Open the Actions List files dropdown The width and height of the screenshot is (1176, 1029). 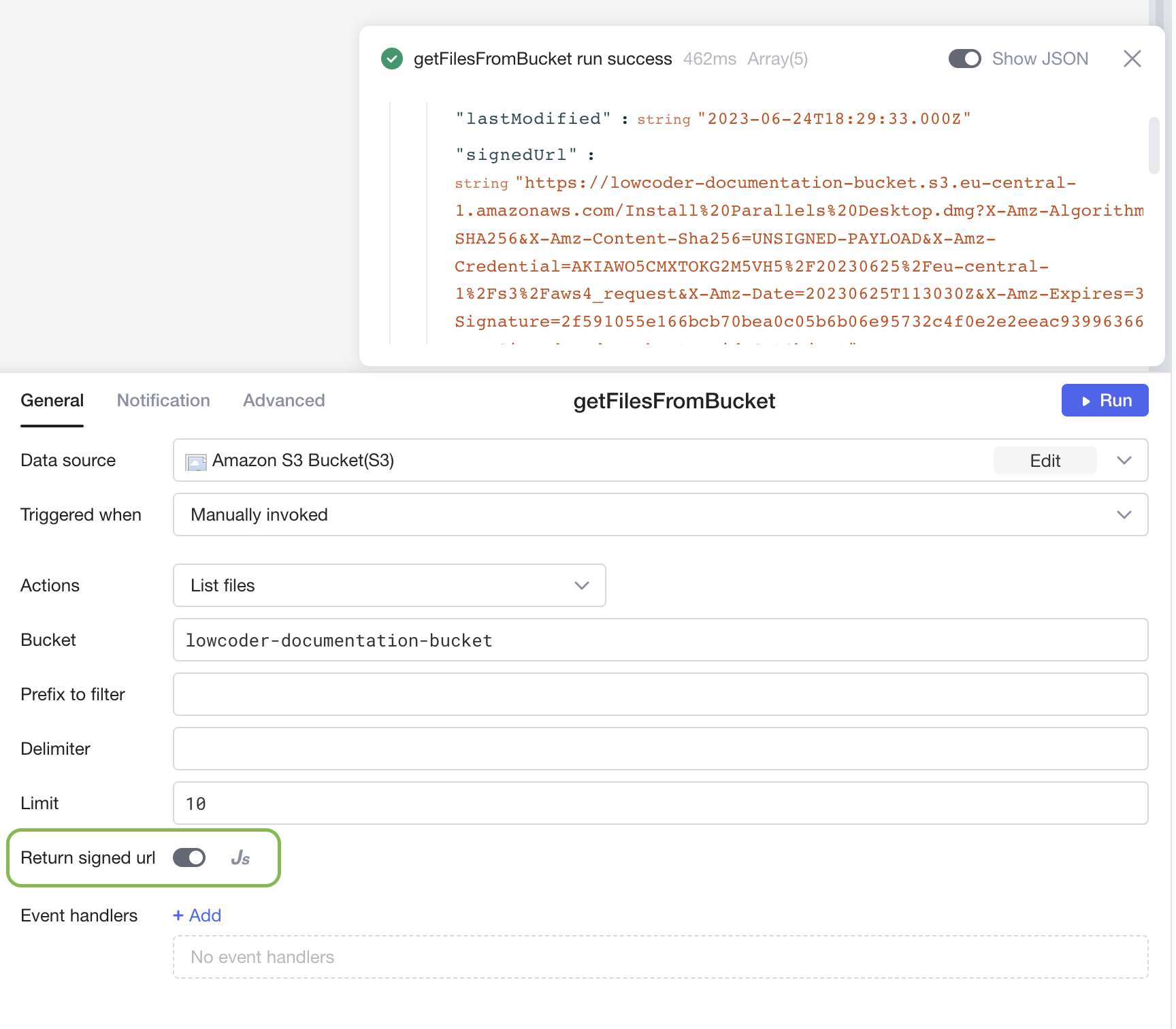tap(389, 586)
